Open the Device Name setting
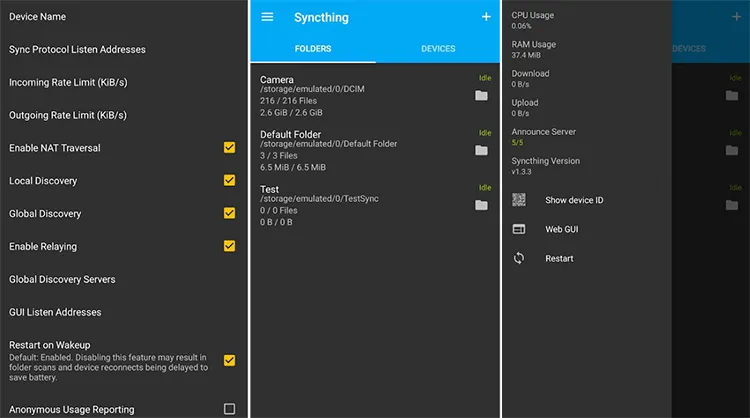 pyautogui.click(x=123, y=17)
